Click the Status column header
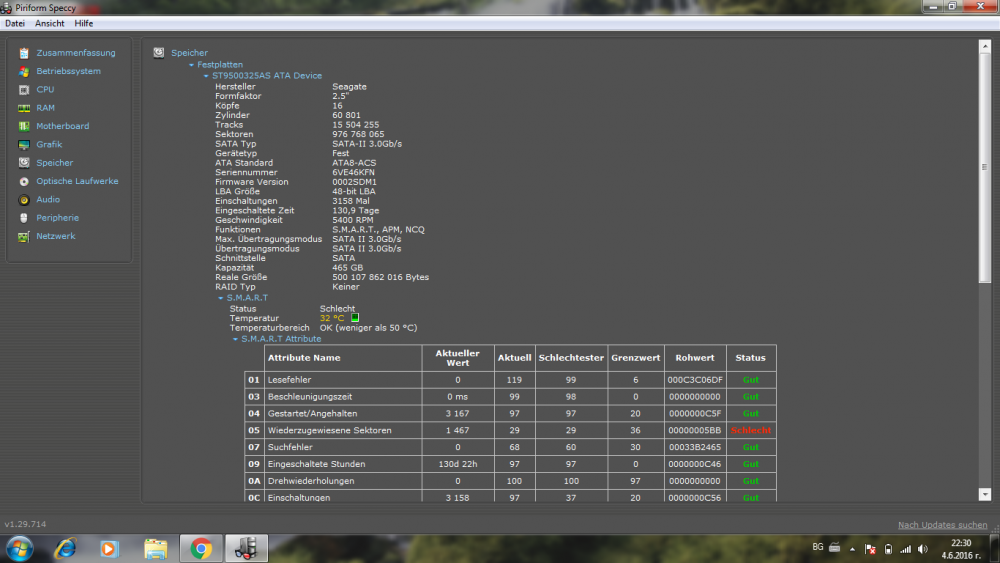 pyautogui.click(x=751, y=358)
